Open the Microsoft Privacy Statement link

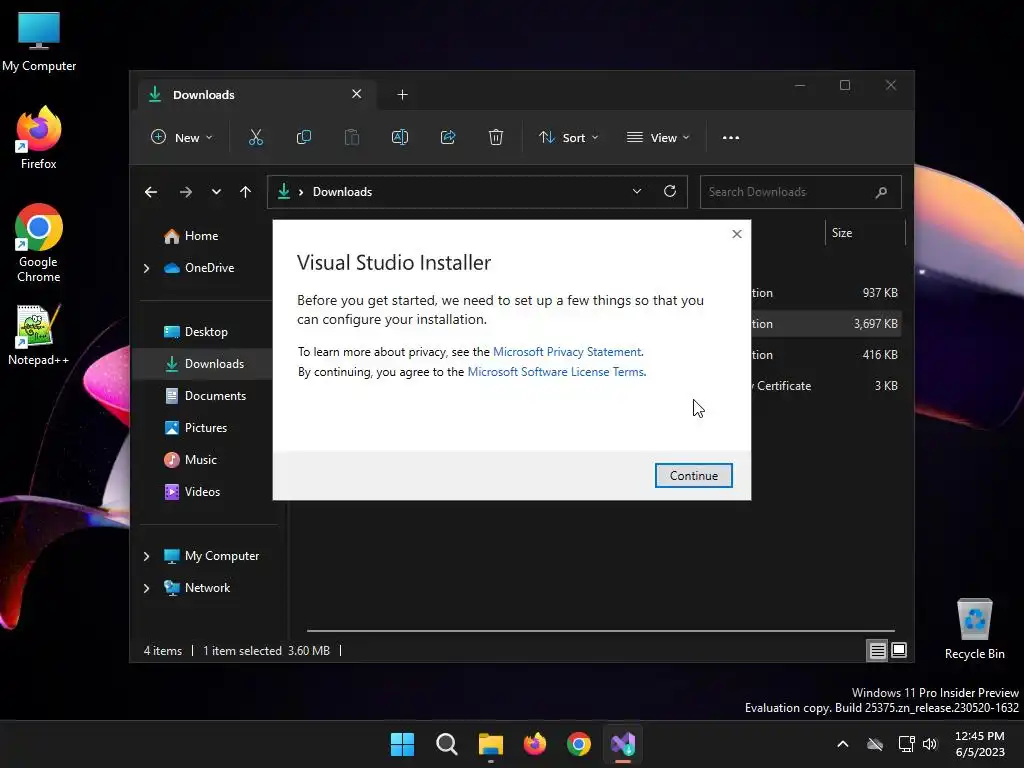coord(567,351)
